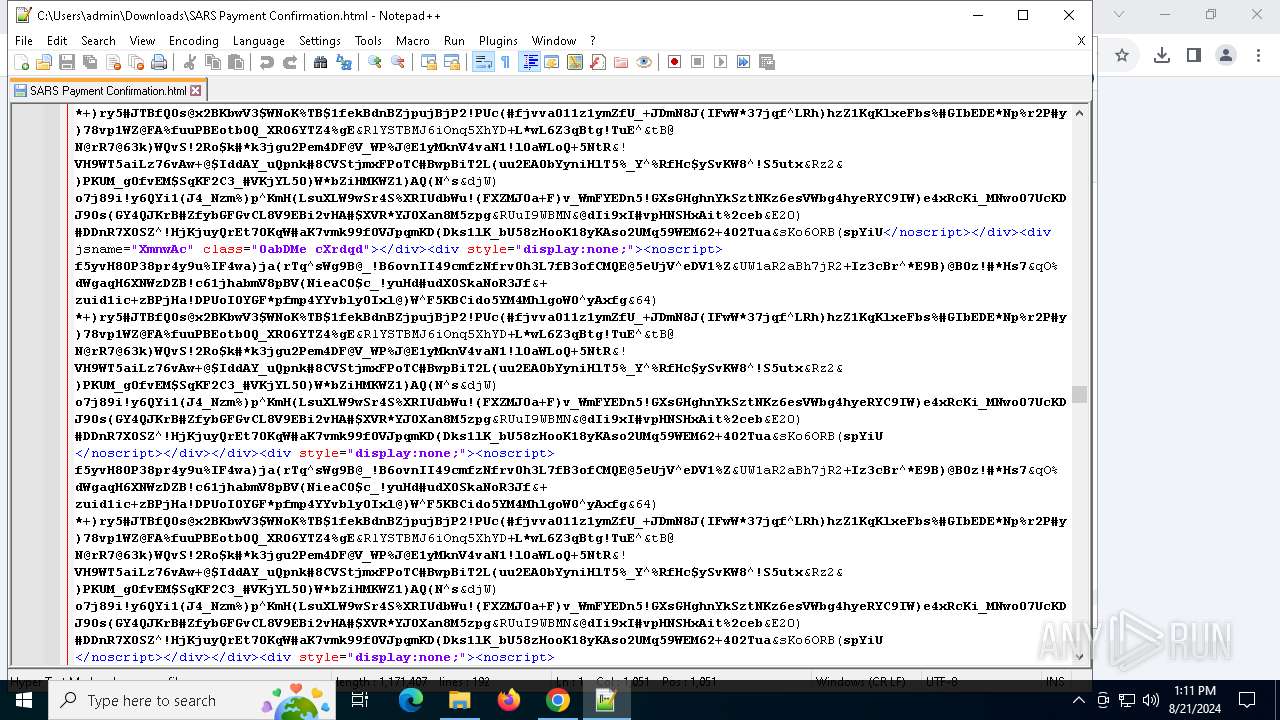This screenshot has width=1280, height=720.
Task: Play back recorded macro
Action: [721, 62]
